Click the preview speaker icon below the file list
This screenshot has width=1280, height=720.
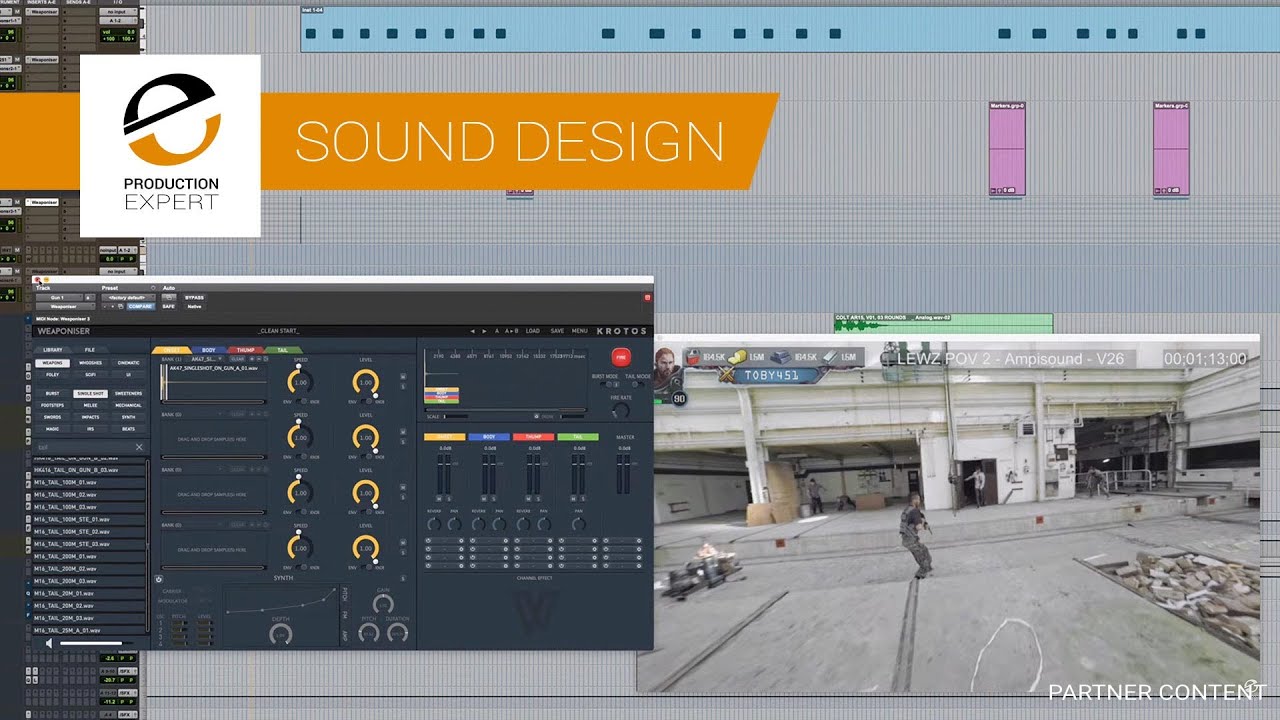point(49,643)
